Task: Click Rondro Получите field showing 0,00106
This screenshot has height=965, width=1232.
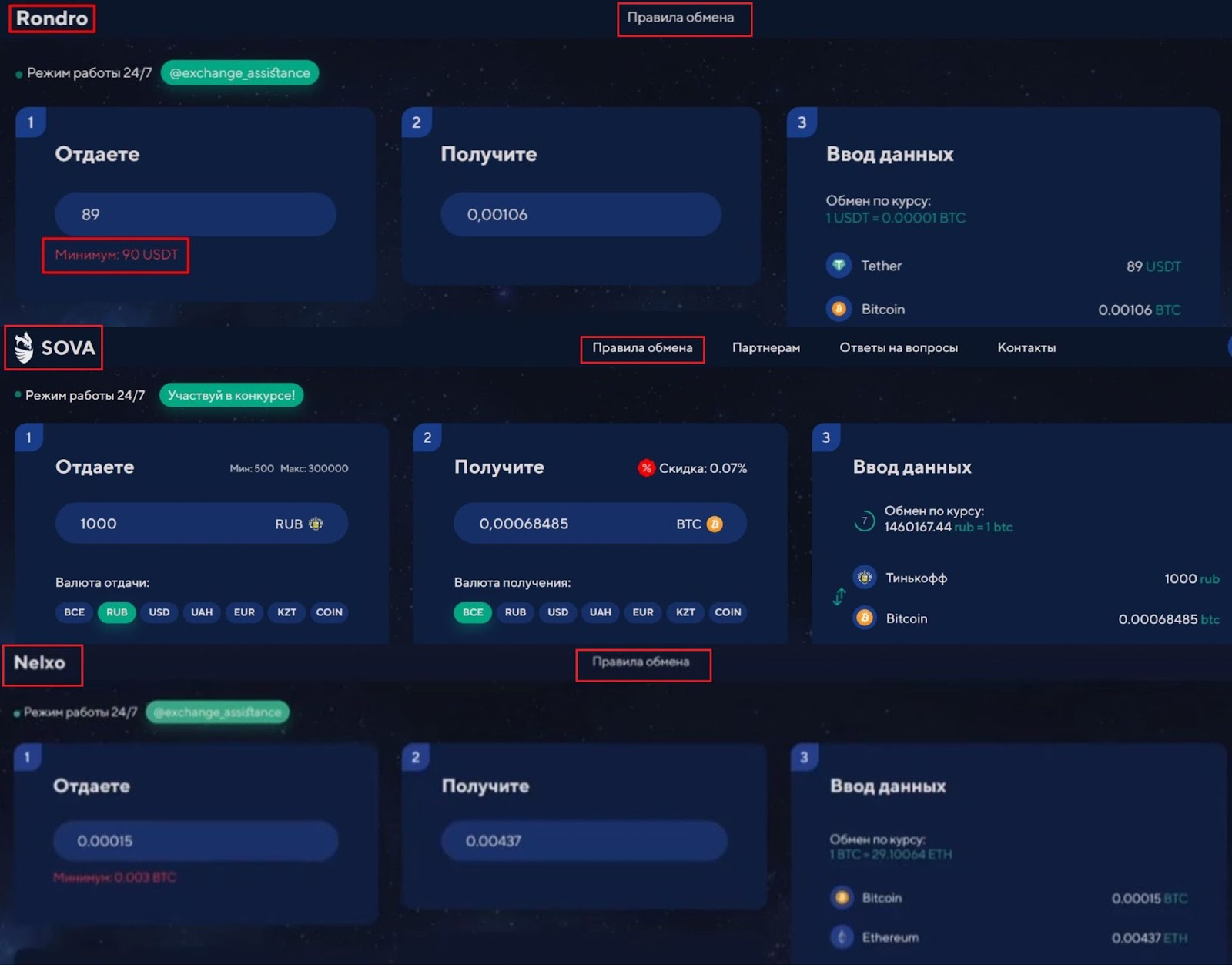Action: point(581,214)
